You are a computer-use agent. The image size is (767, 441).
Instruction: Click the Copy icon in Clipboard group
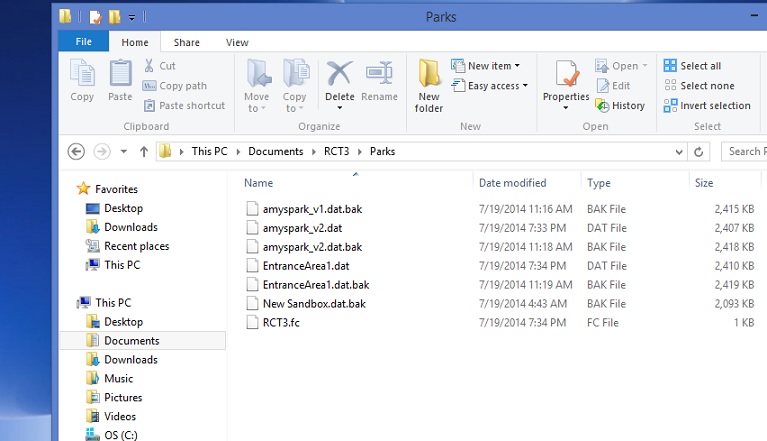click(82, 80)
